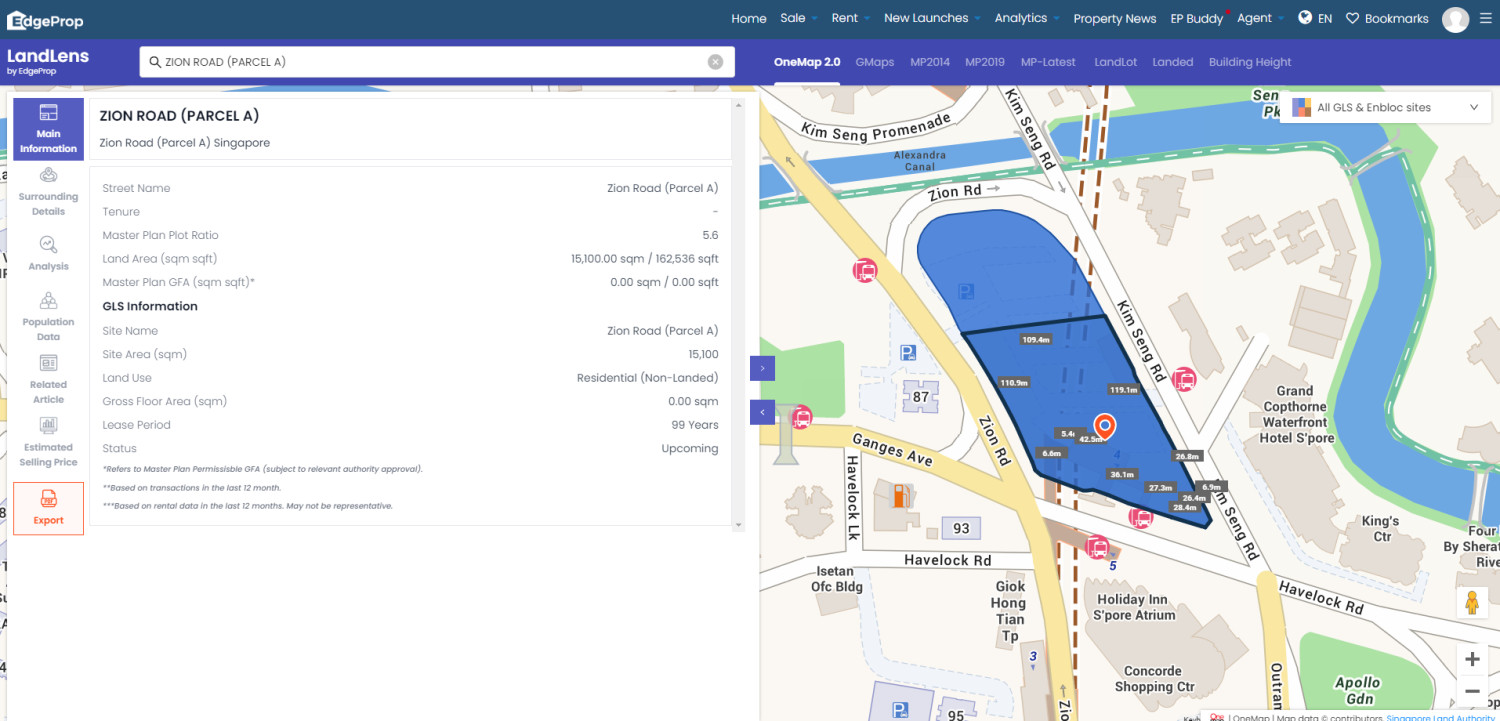1500x721 pixels.
Task: Click the Concorde Shopping Ctr map label
Action: coord(1154,679)
